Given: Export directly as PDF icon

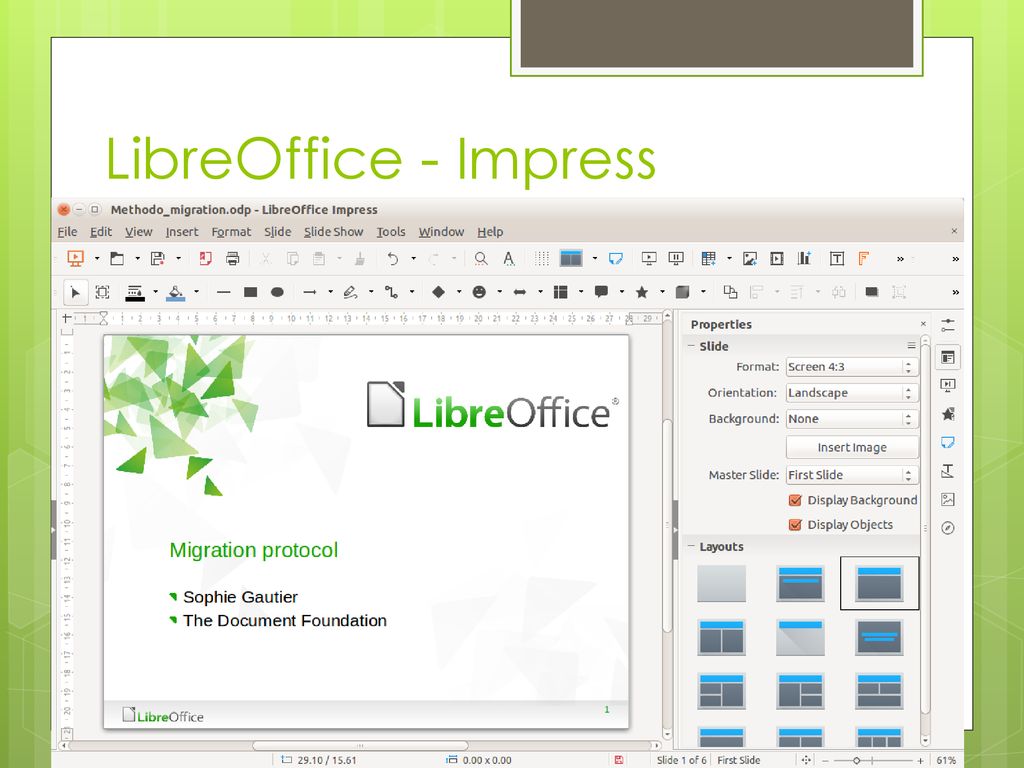Looking at the screenshot, I should point(205,259).
